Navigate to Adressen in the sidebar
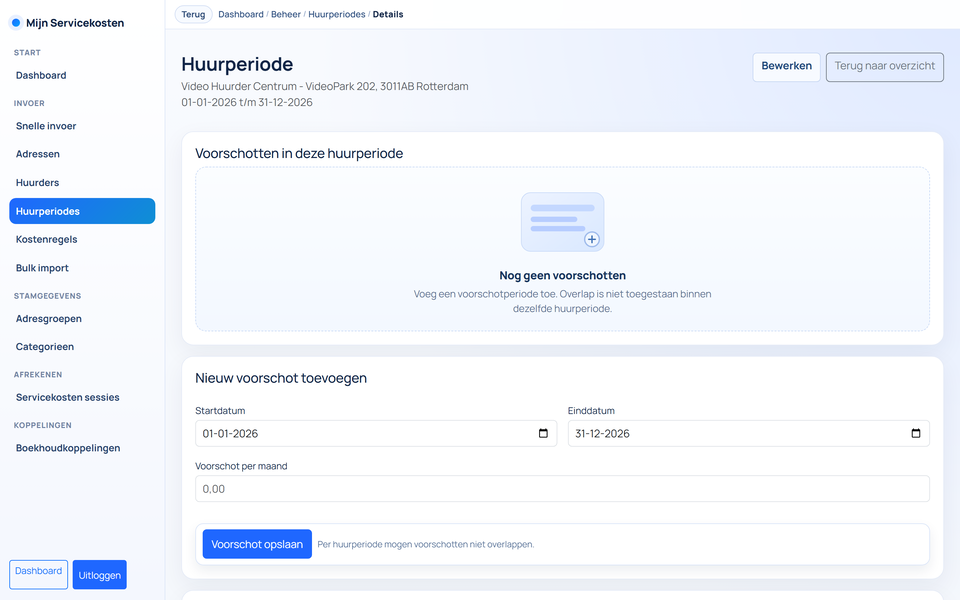 point(35,154)
